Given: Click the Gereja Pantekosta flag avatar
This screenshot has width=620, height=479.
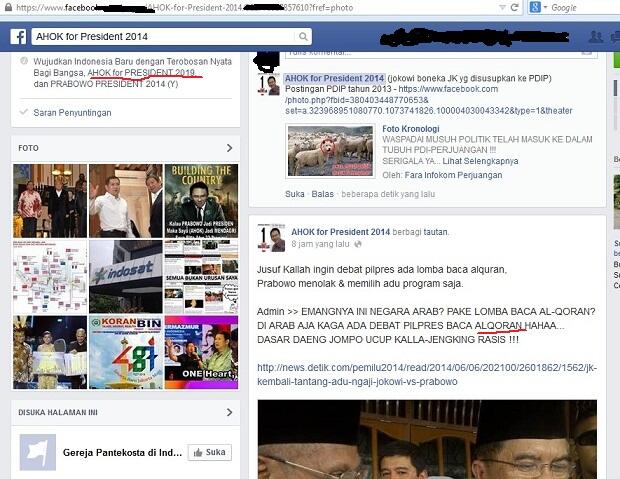Looking at the screenshot, I should point(38,452).
